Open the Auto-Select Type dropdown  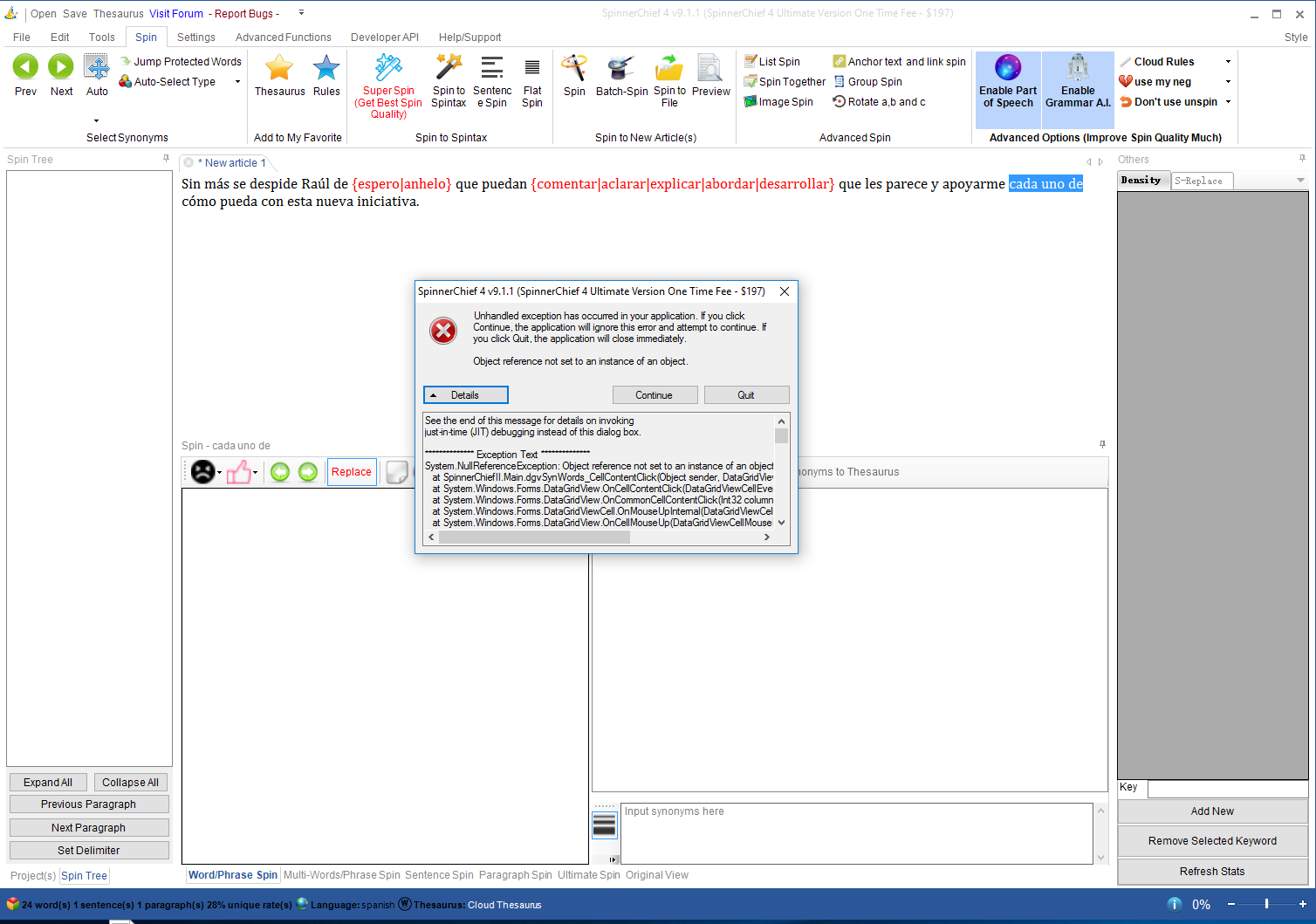pyautogui.click(x=237, y=82)
